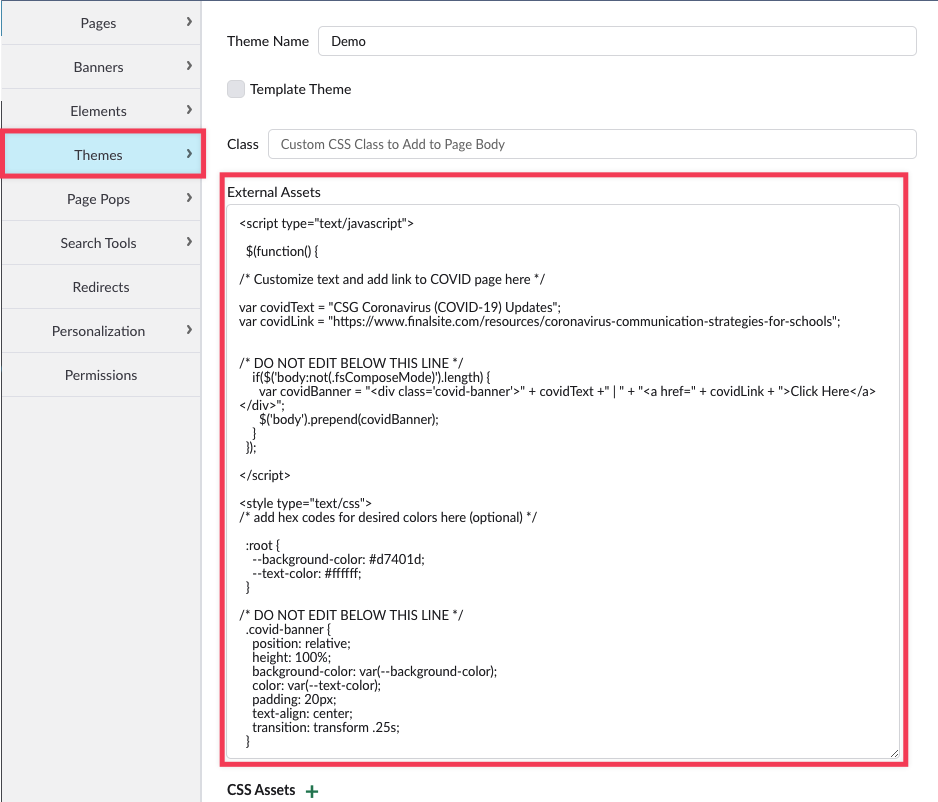Click the 'var covidLink' line in code

[540, 322]
